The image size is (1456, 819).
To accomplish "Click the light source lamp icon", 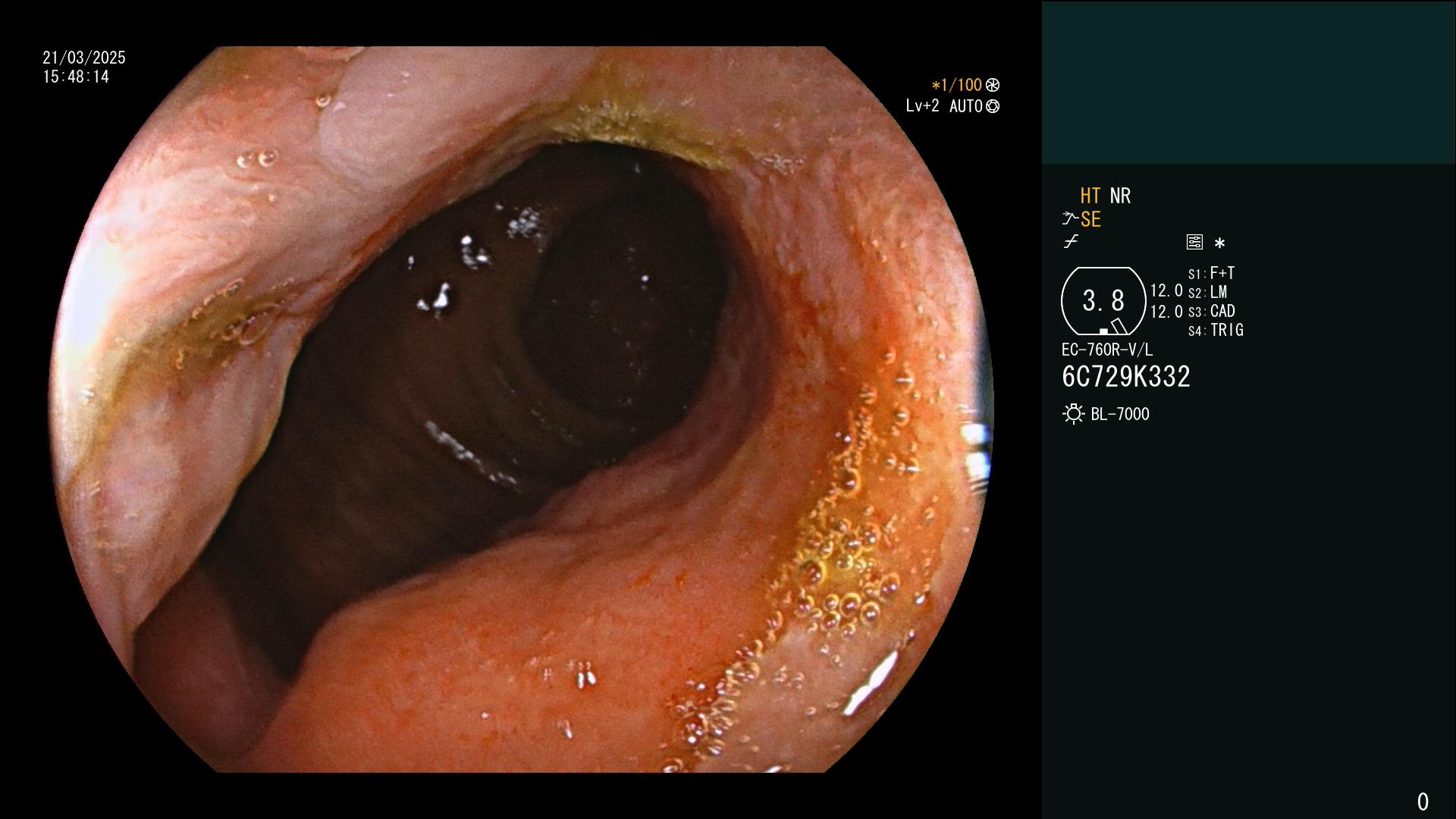I will 1073,414.
